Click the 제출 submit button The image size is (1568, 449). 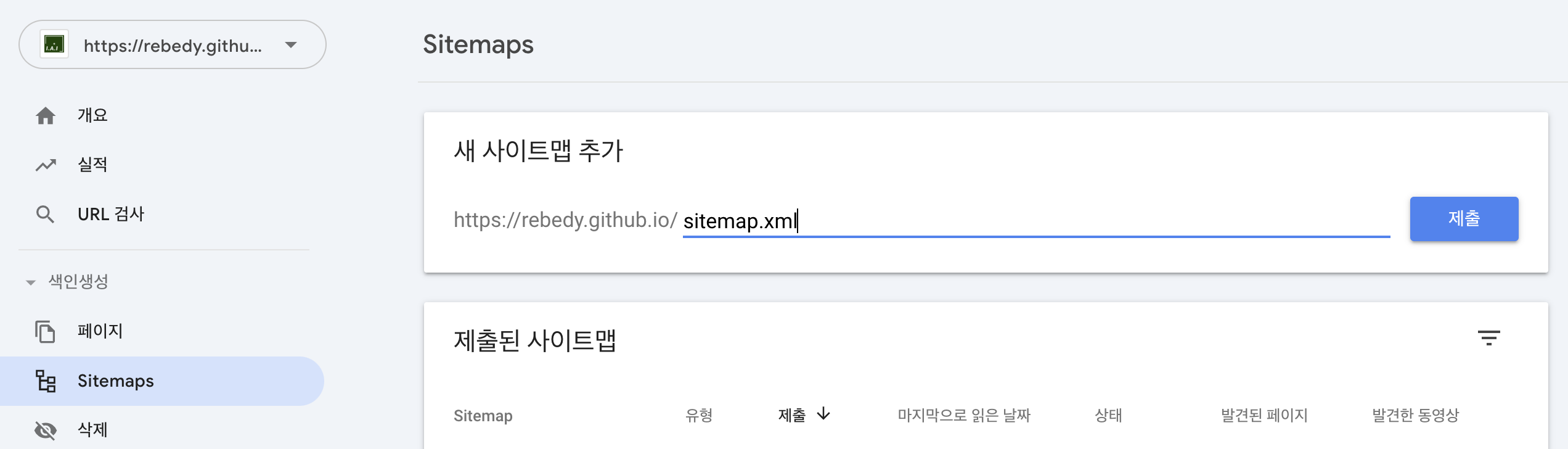pyautogui.click(x=1464, y=219)
